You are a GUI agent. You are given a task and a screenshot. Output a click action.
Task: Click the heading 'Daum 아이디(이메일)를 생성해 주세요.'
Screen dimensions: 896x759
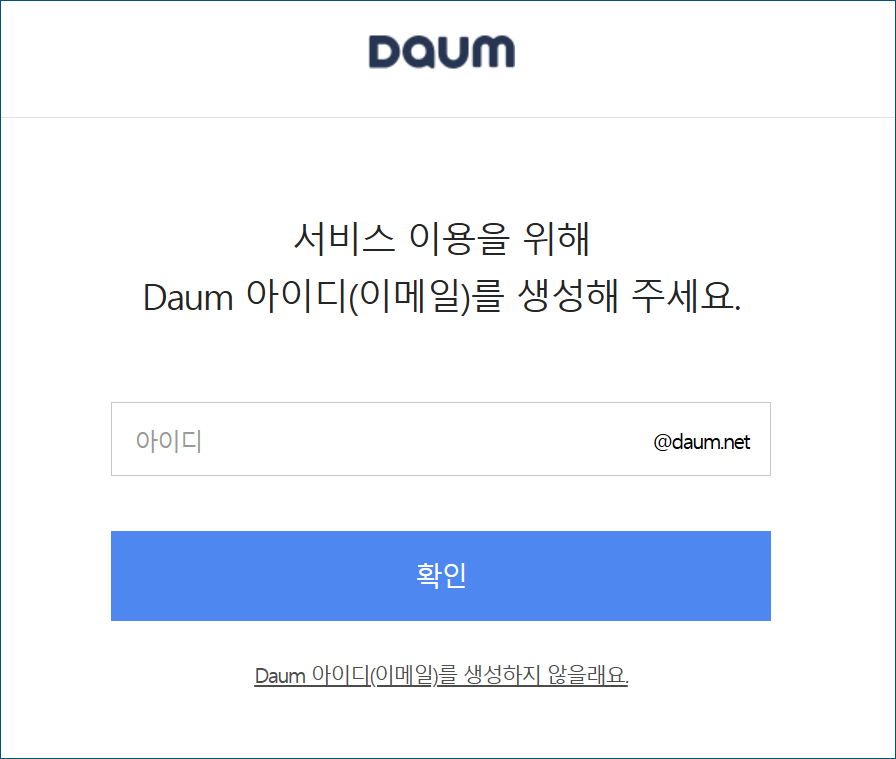pos(442,297)
